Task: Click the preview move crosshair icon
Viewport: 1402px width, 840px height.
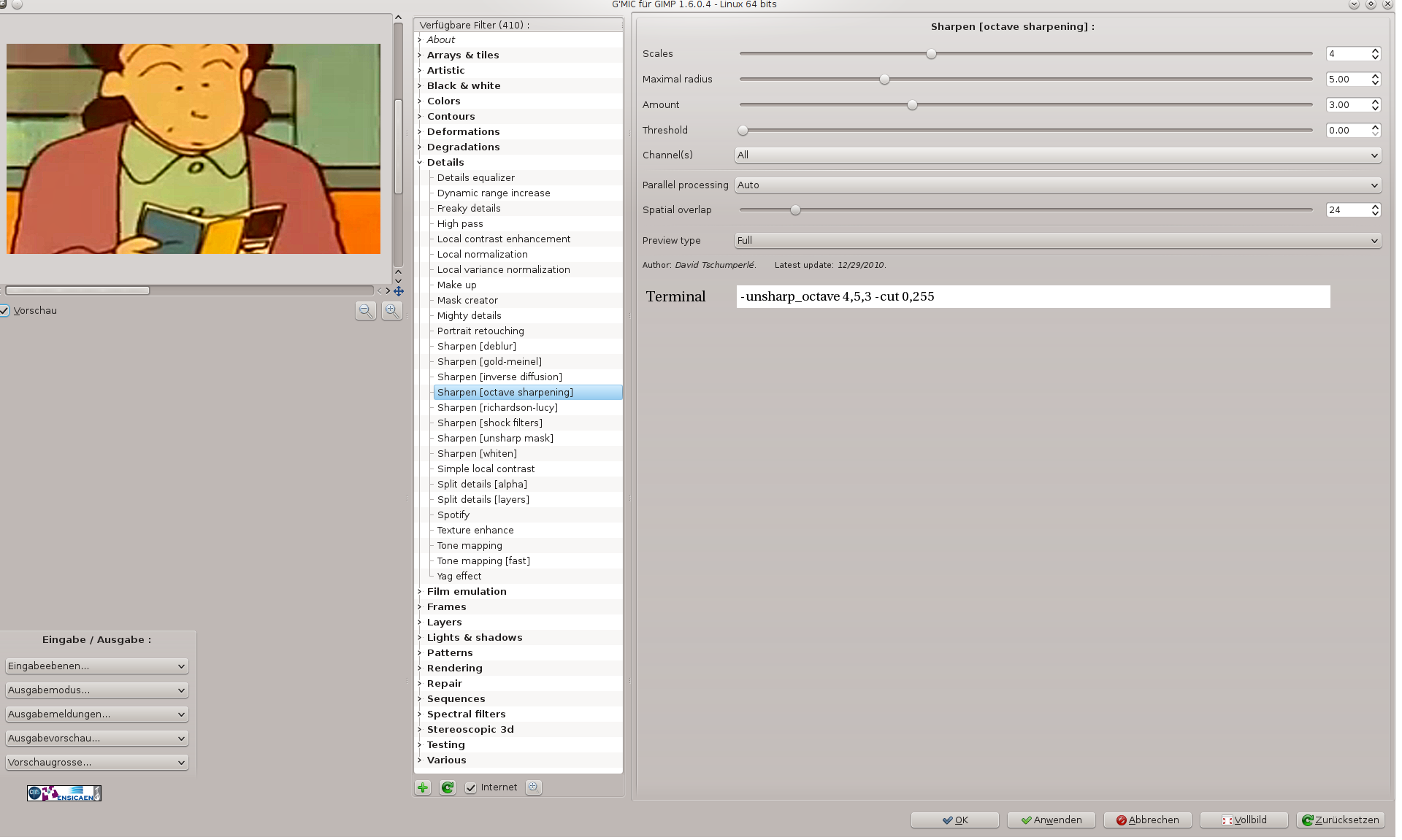Action: (x=399, y=290)
